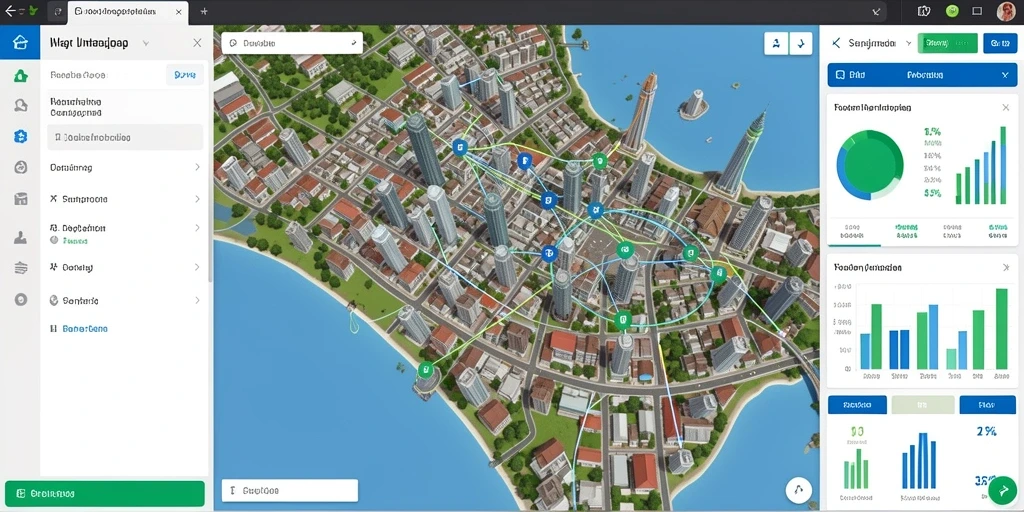Select the building icon in the left sidebar
The width and height of the screenshot is (1024, 512).
[x=20, y=199]
